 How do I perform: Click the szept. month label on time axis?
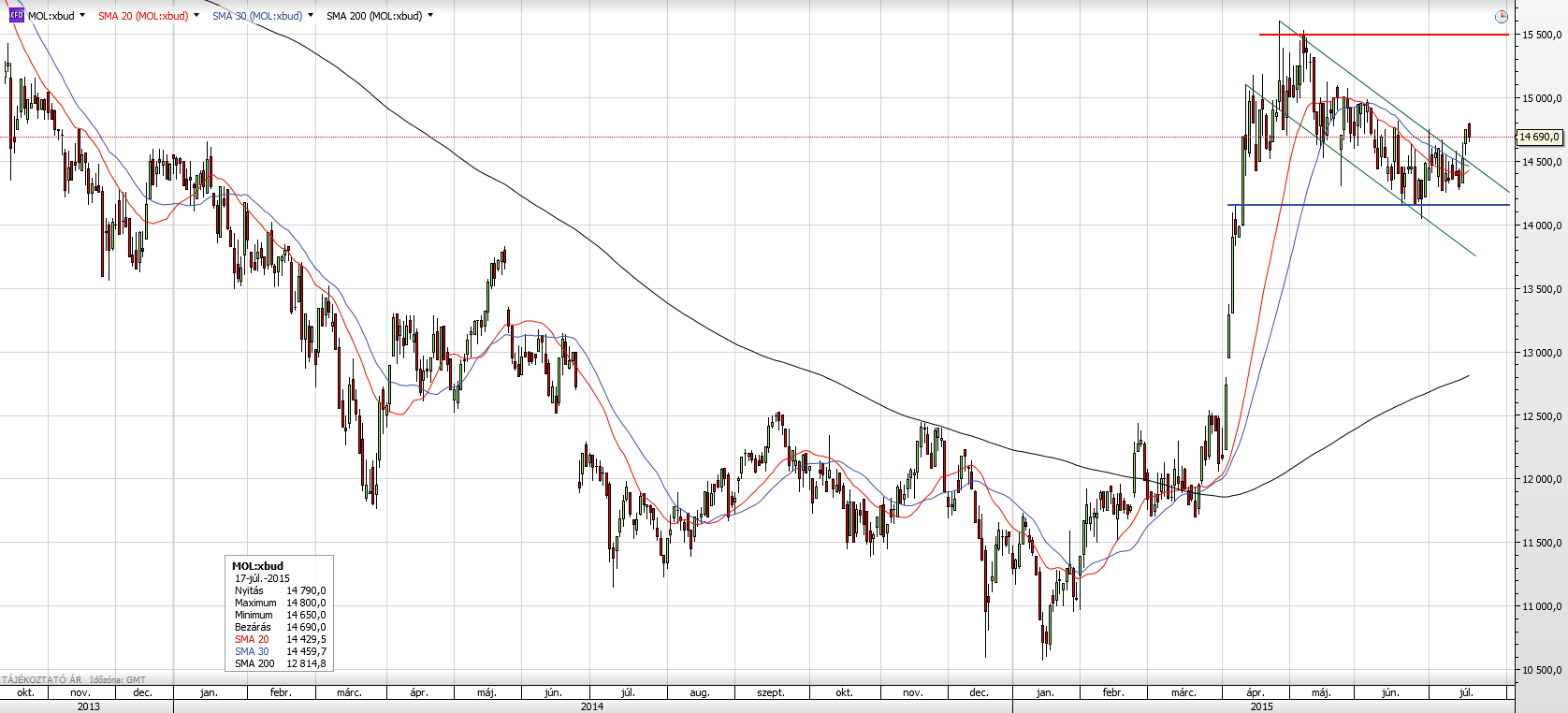pyautogui.click(x=771, y=692)
